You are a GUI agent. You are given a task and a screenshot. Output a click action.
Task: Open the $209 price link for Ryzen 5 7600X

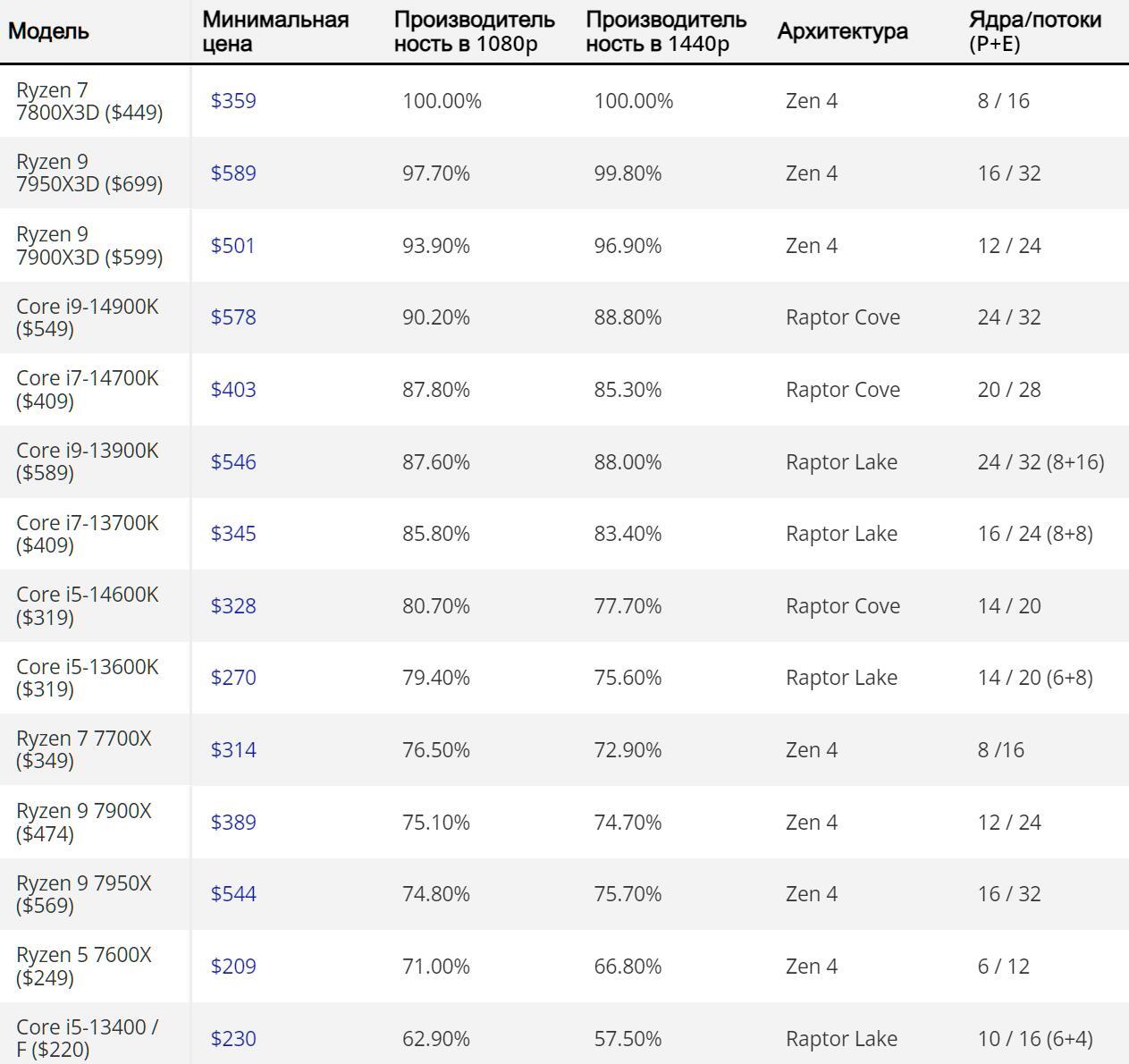pyautogui.click(x=233, y=967)
